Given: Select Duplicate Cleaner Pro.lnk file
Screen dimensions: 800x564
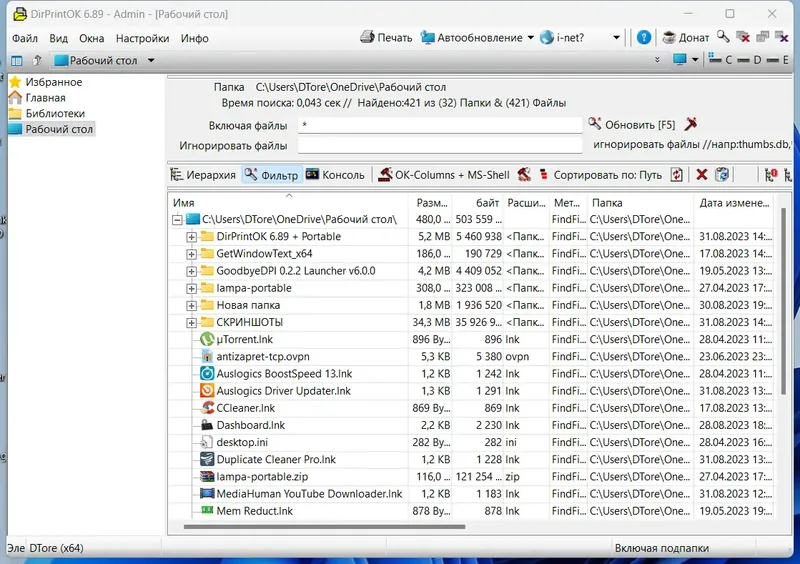Looking at the screenshot, I should 276,459.
